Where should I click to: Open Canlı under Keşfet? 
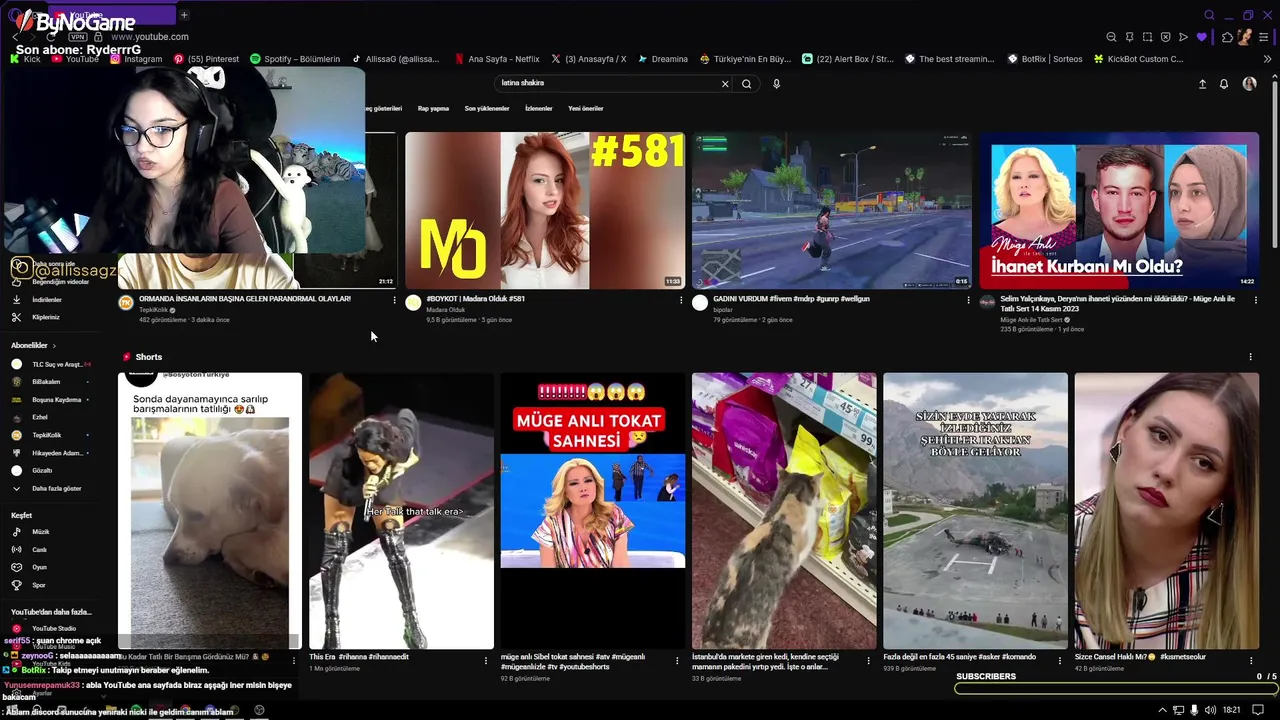pyautogui.click(x=39, y=550)
